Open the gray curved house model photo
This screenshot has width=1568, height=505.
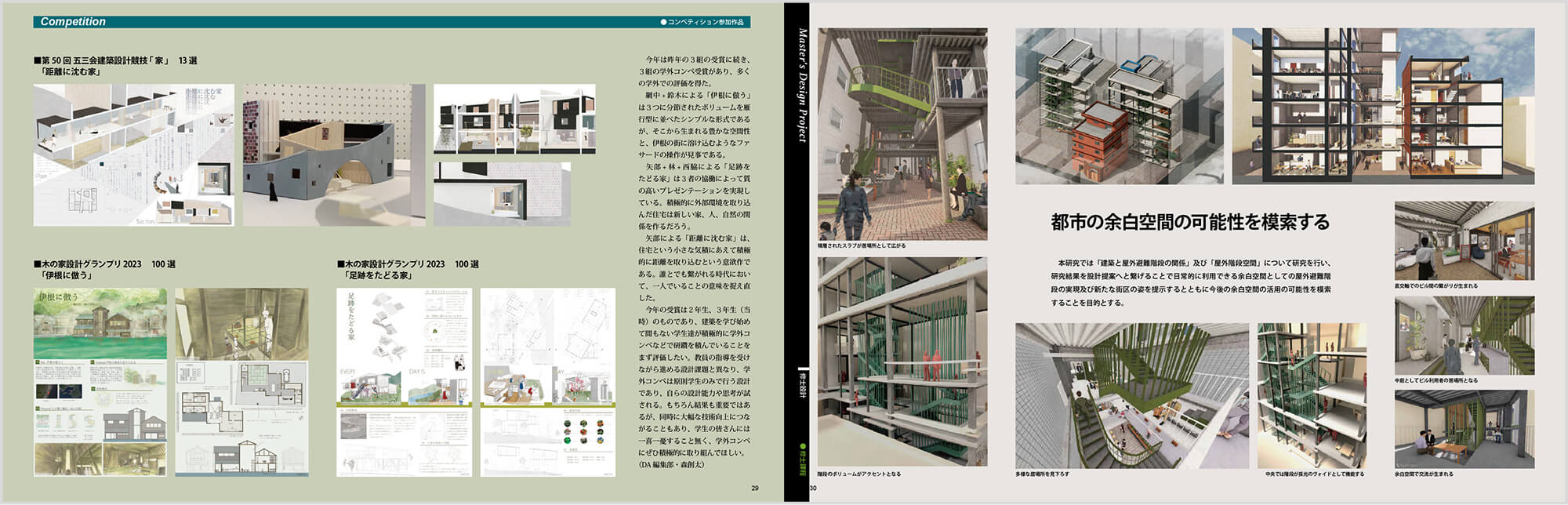tap(333, 155)
